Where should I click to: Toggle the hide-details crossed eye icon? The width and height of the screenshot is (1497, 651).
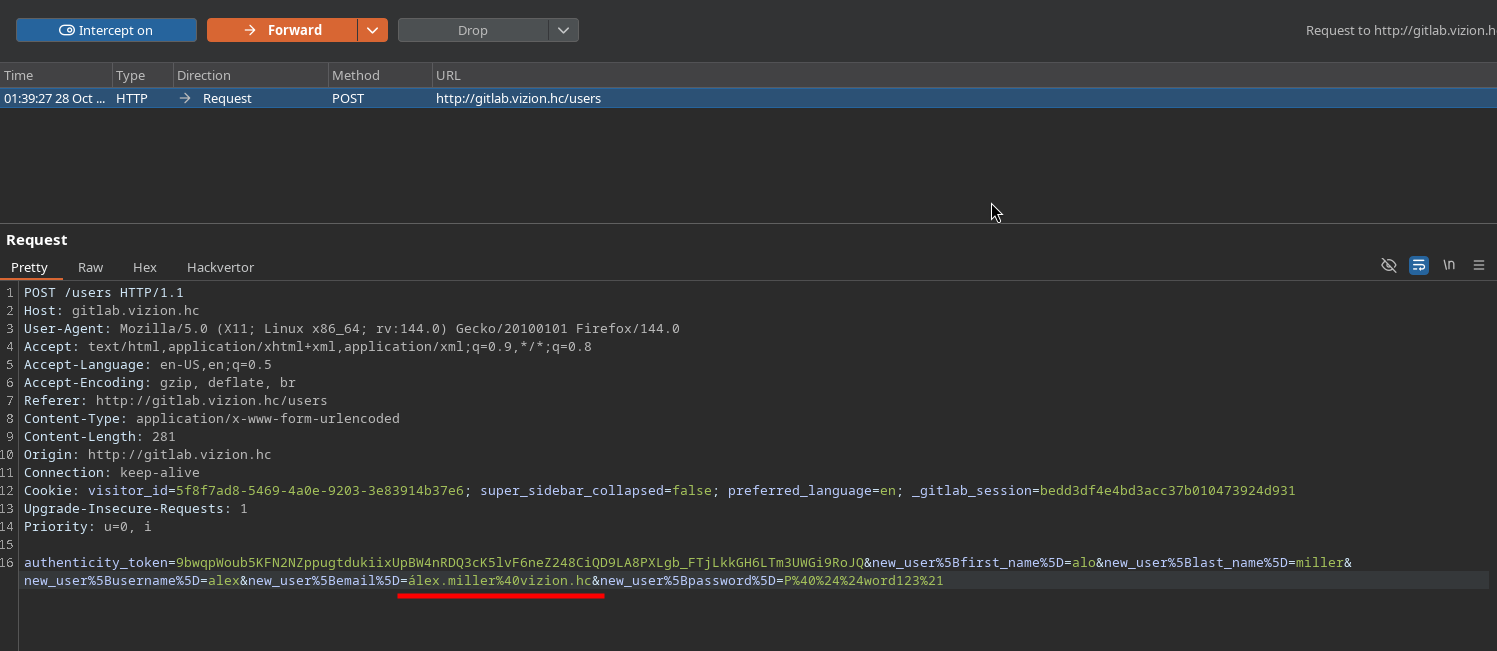coord(1388,265)
